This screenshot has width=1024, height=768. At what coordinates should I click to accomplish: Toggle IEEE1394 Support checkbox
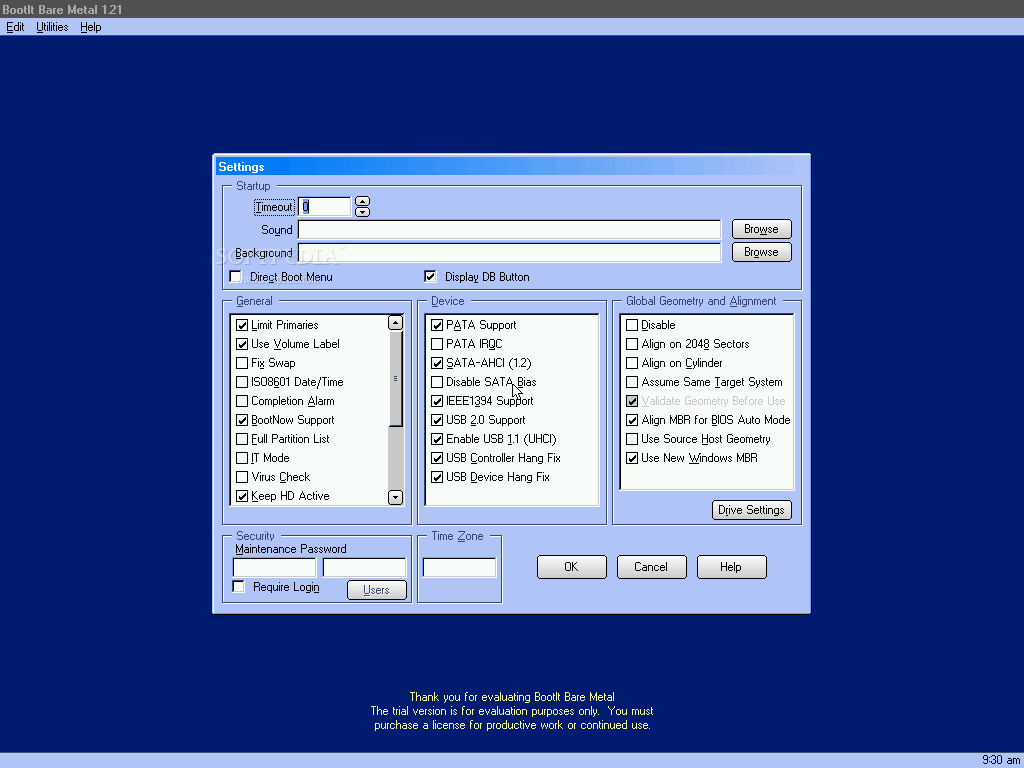pyautogui.click(x=438, y=401)
